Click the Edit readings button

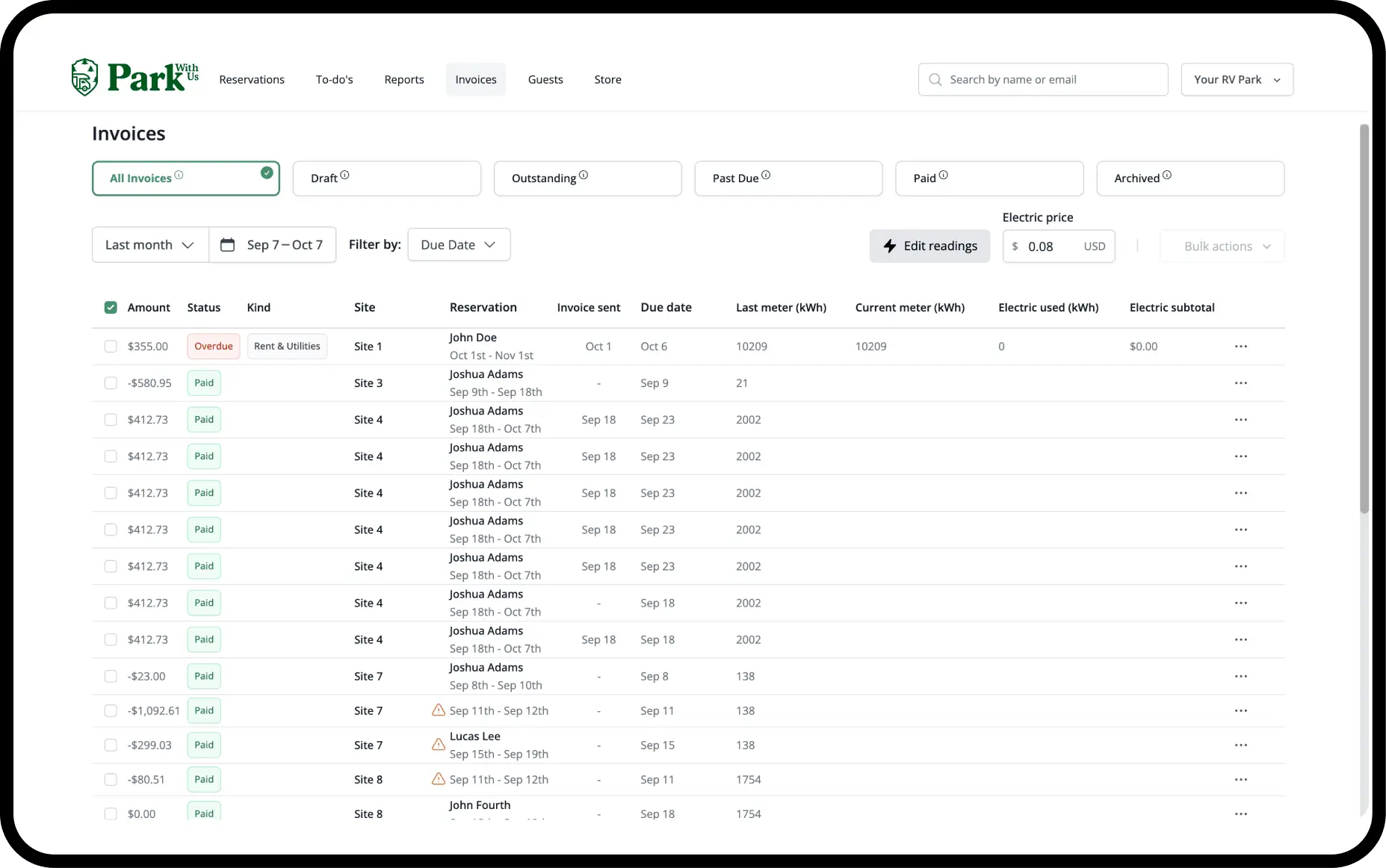(929, 247)
